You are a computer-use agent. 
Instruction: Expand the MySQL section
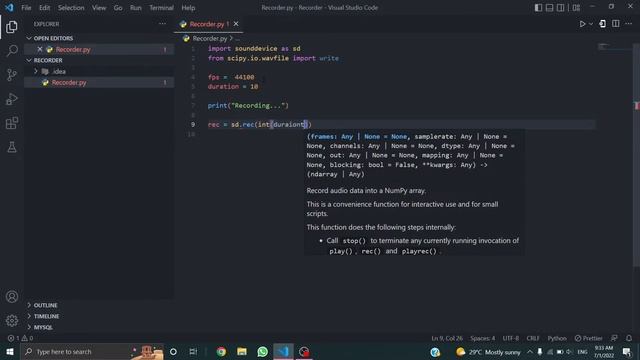tap(43, 327)
